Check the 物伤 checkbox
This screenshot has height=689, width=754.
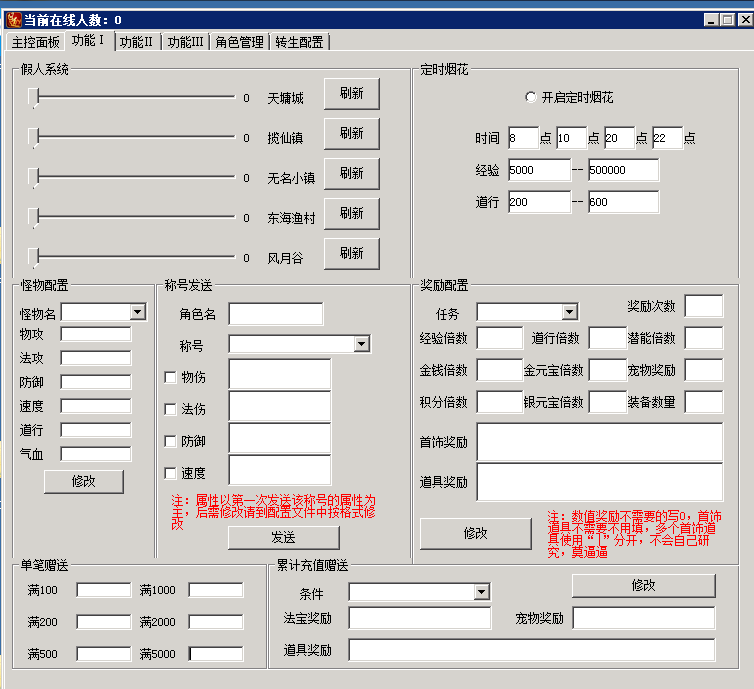[170, 377]
